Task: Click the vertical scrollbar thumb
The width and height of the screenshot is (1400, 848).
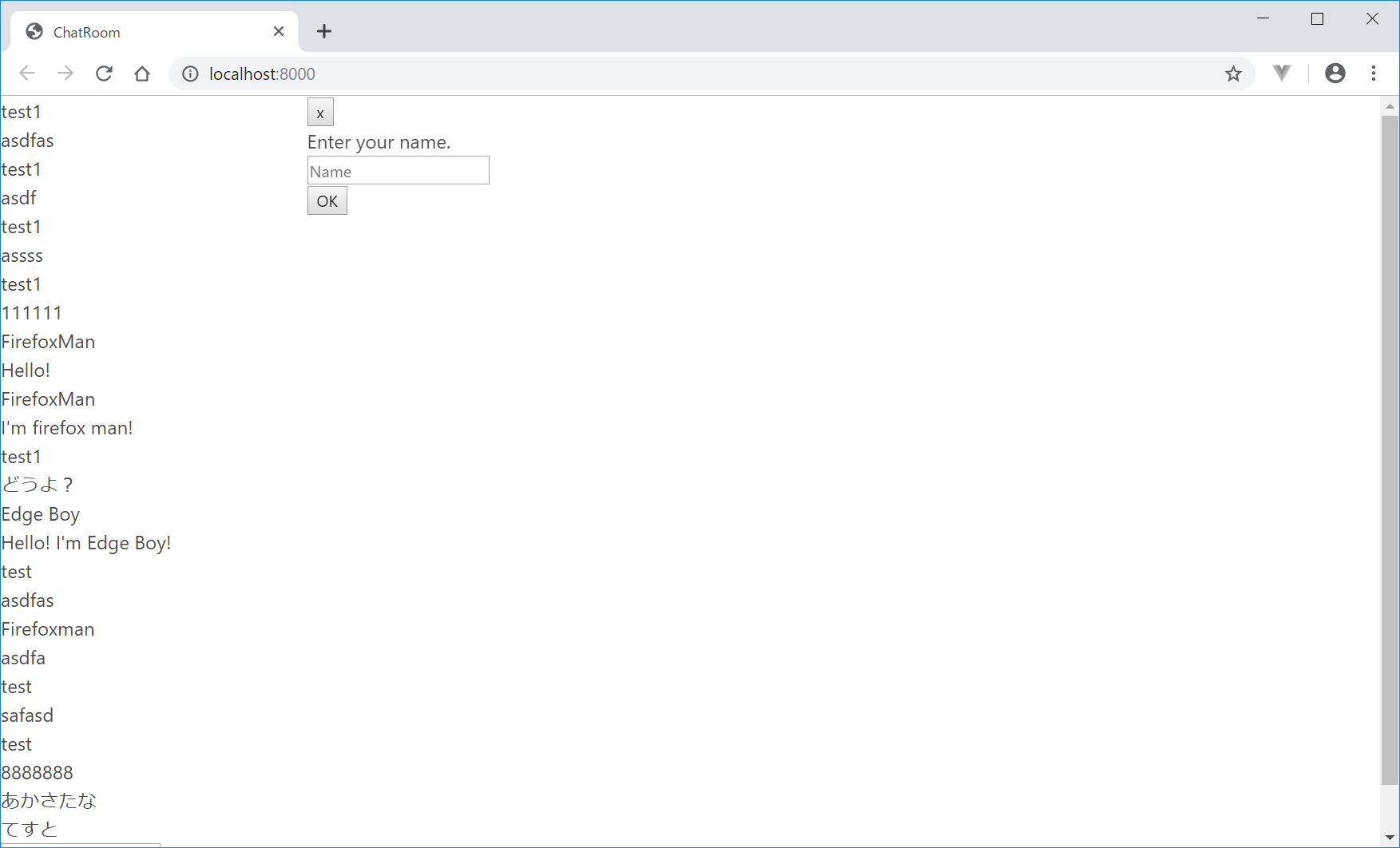Action: coord(1390,450)
